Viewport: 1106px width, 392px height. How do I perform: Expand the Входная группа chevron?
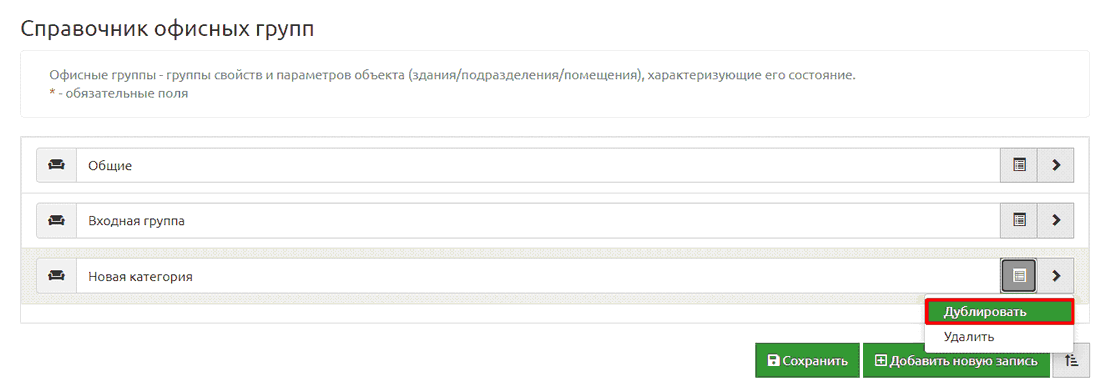click(x=1056, y=221)
